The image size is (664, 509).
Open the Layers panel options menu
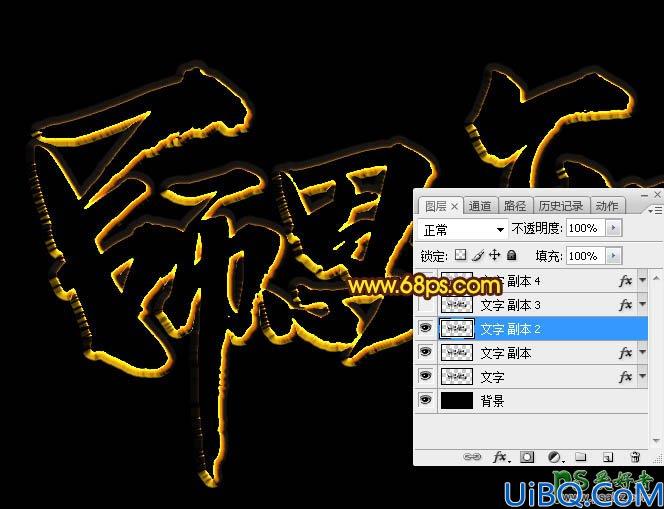pos(655,210)
